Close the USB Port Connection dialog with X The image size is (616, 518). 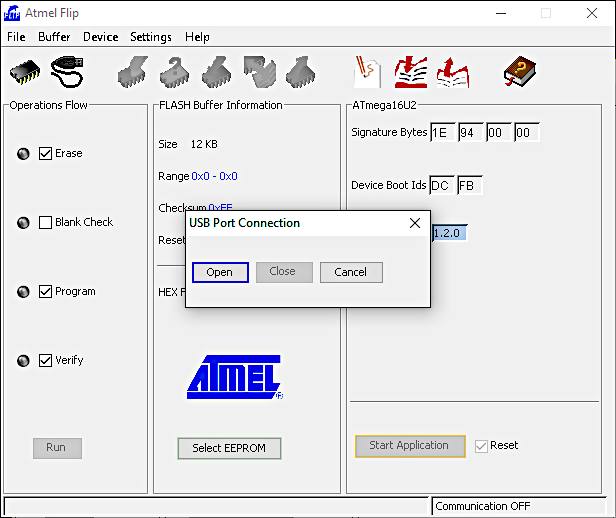415,223
